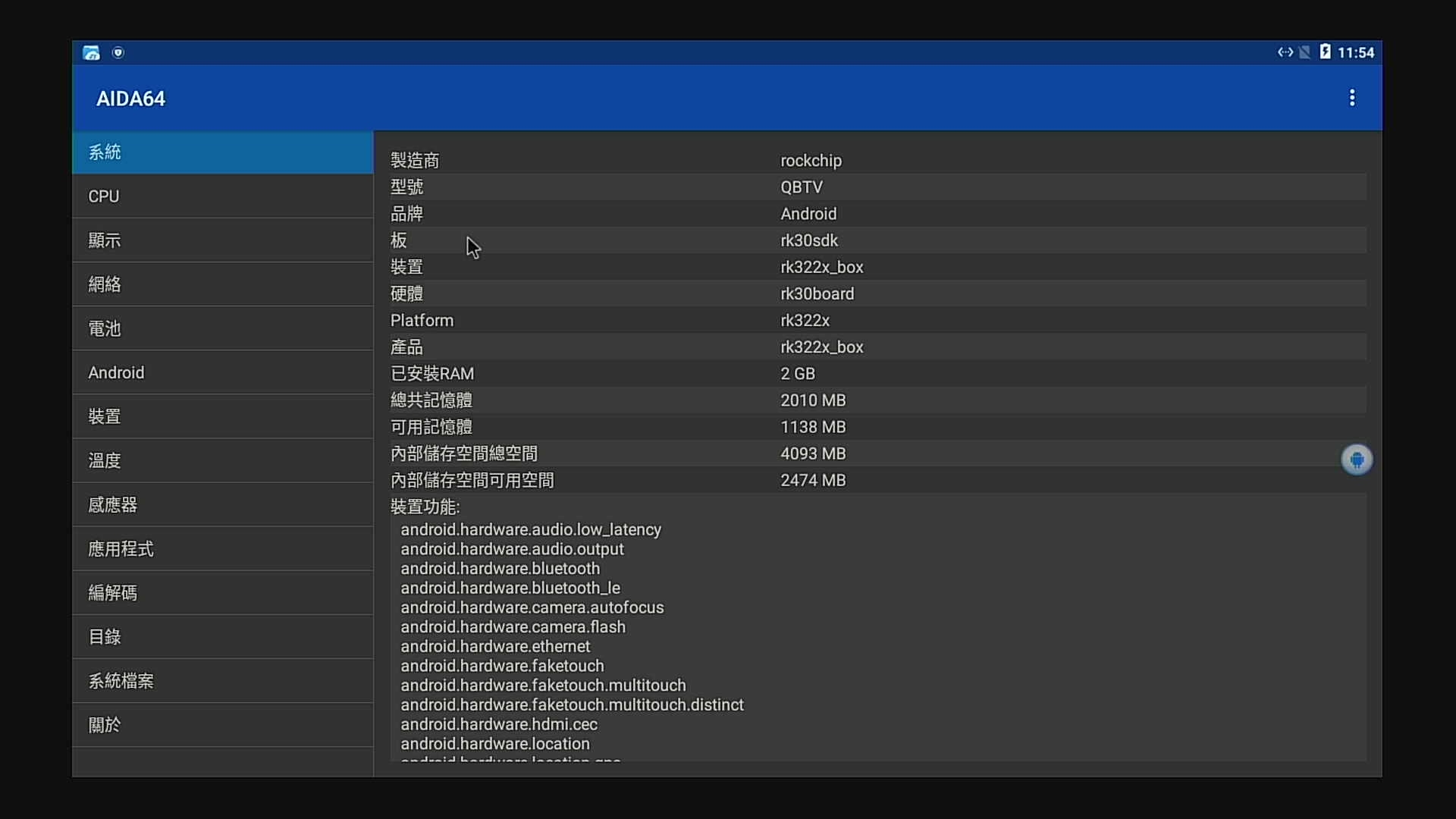Click the rk322x_box value beside 產品

[822, 347]
